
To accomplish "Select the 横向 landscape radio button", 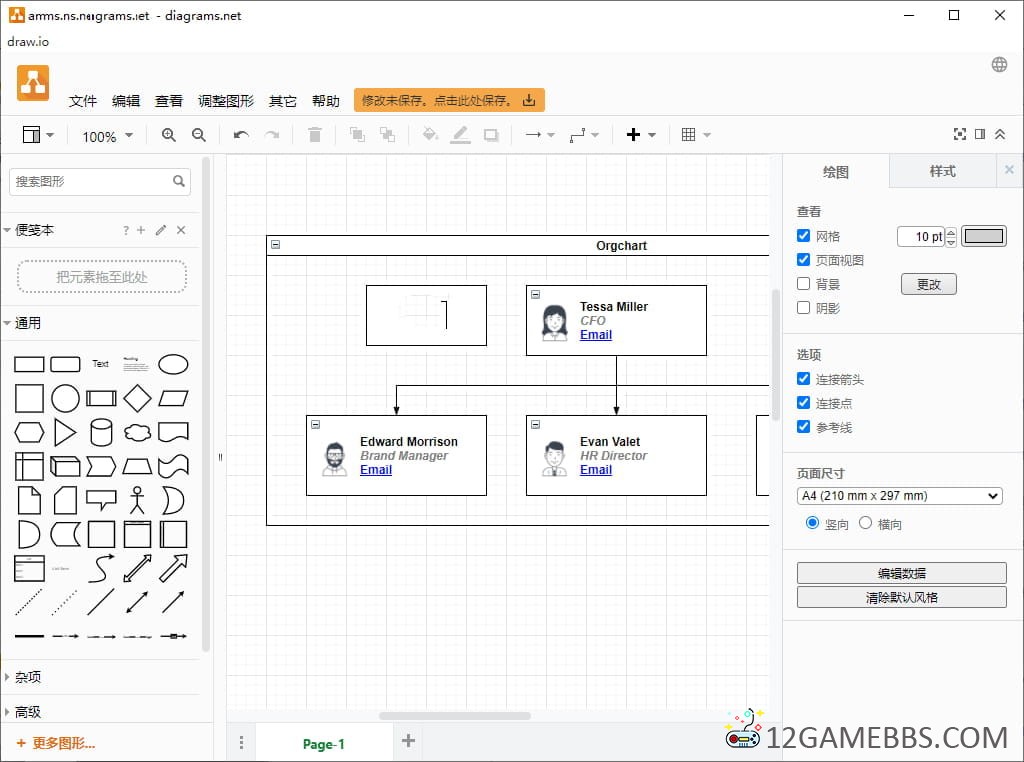I will 866,523.
